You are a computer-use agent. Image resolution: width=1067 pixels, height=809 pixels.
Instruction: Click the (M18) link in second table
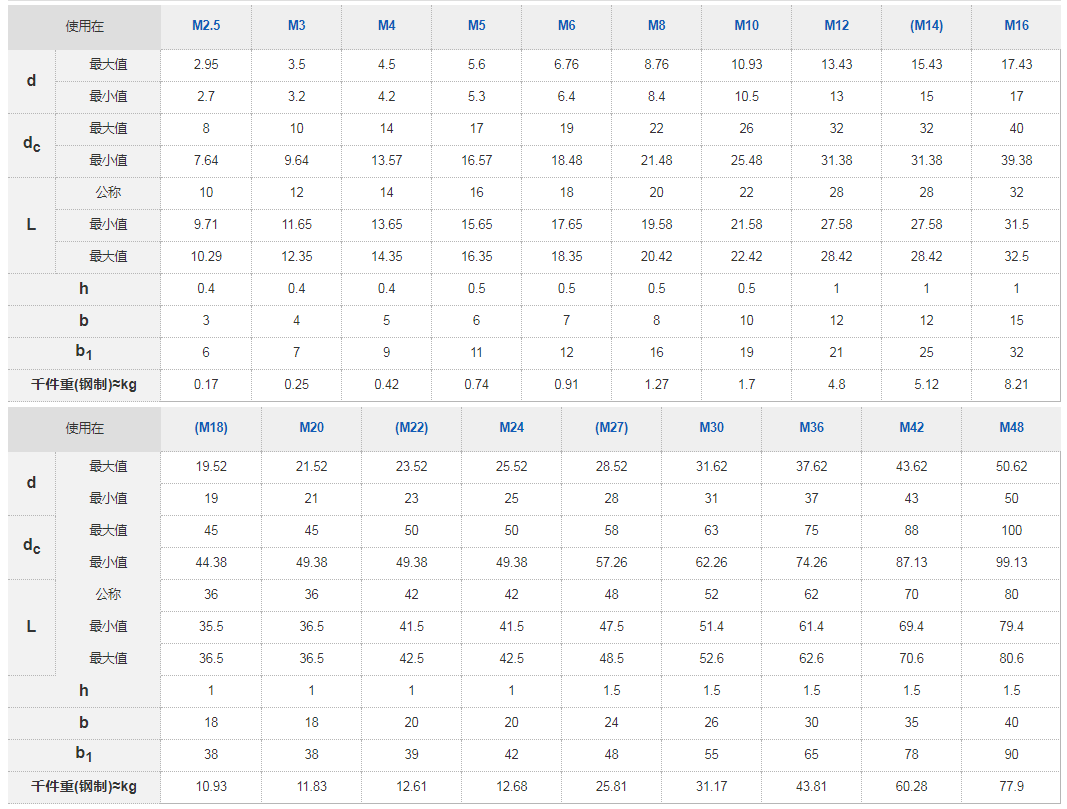pos(211,428)
